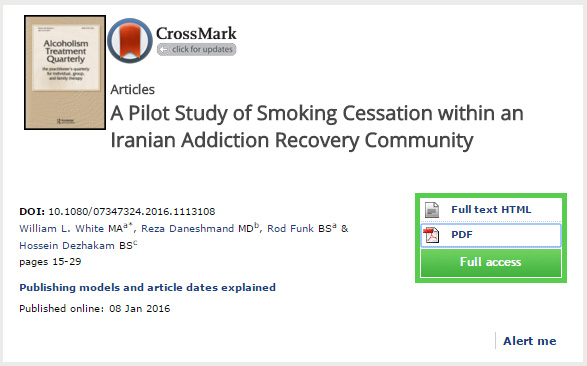Click the Published online 08 Jan 2016 text
587x366 pixels.
click(x=95, y=309)
